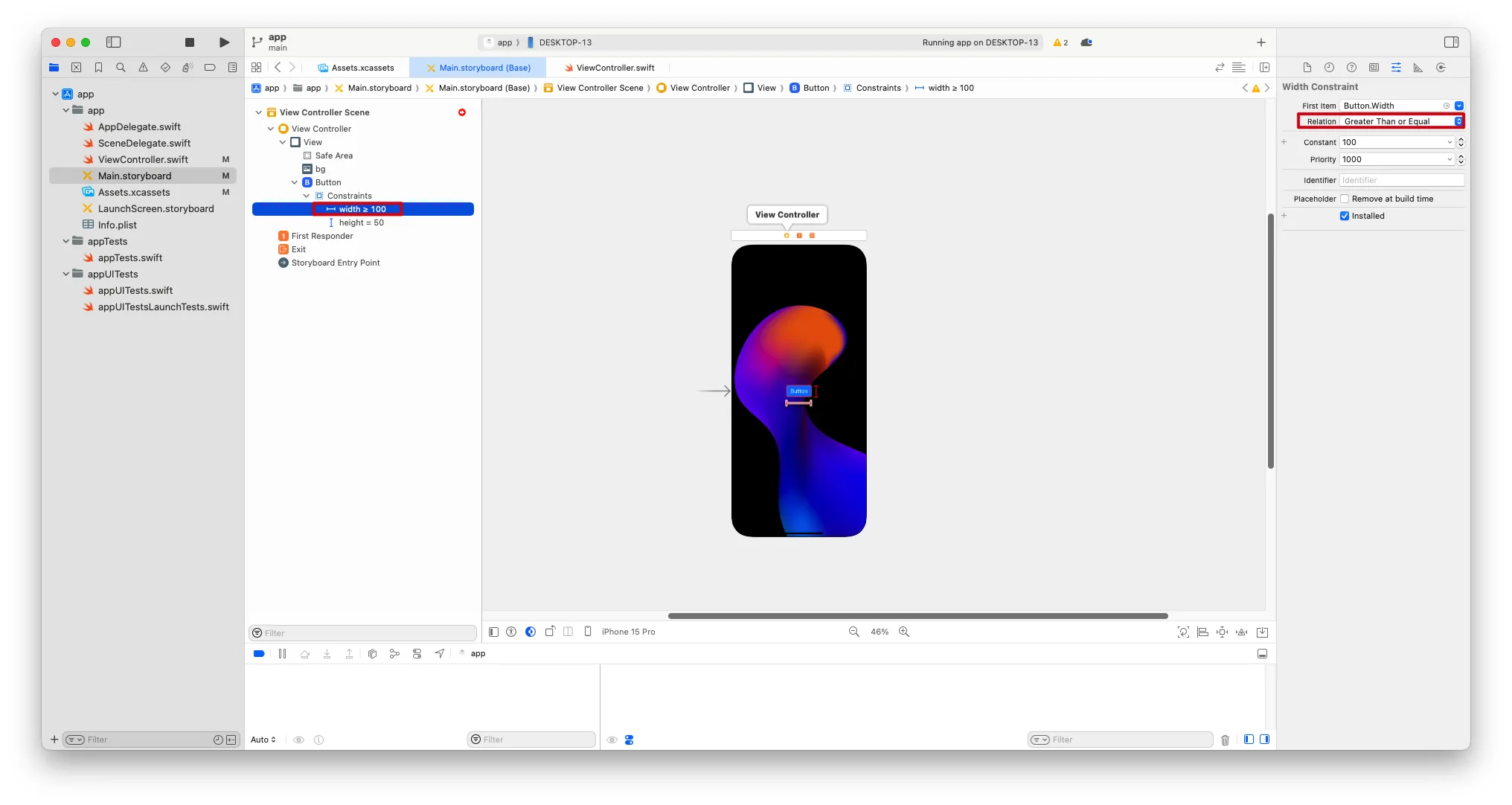Image resolution: width=1512 pixels, height=805 pixels.
Task: Switch to ViewController.swift tab
Action: tap(615, 68)
